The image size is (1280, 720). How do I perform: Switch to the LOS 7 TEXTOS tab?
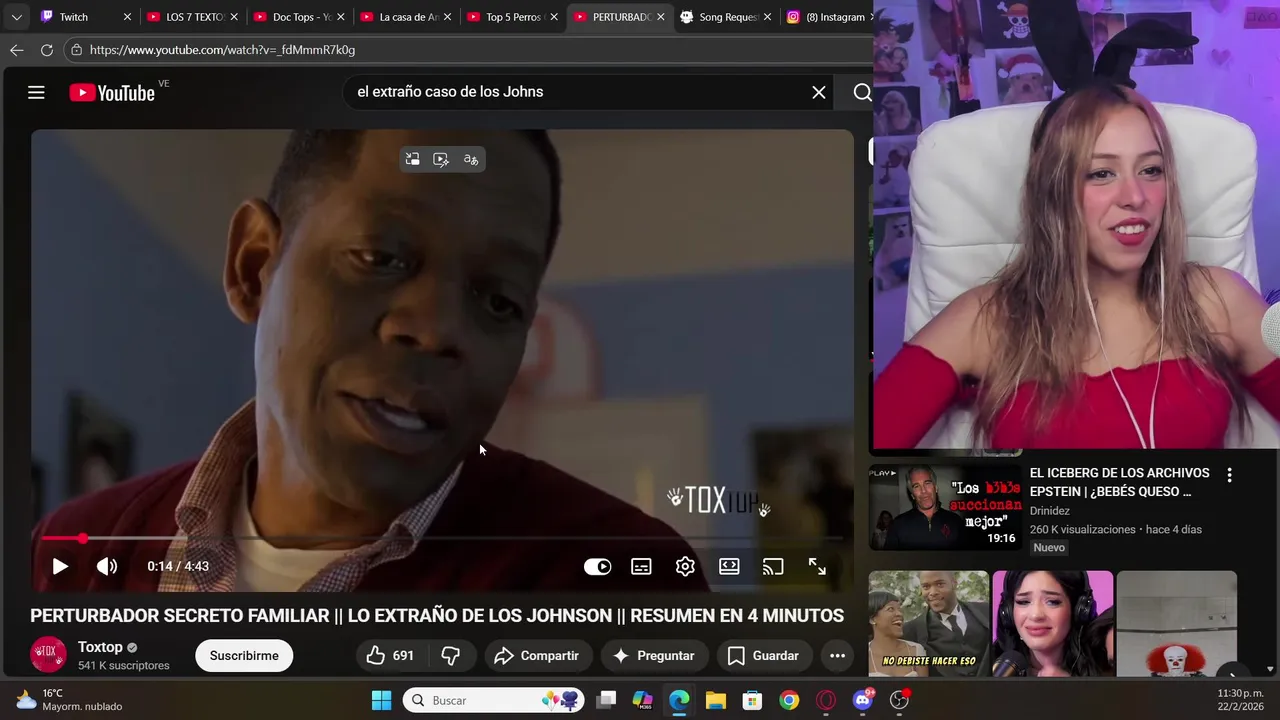tap(192, 17)
